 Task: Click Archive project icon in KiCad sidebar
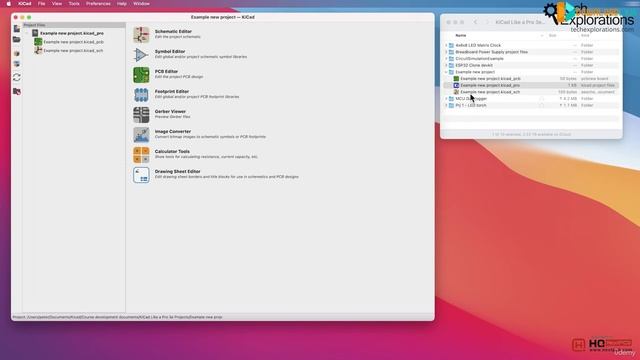click(17, 53)
